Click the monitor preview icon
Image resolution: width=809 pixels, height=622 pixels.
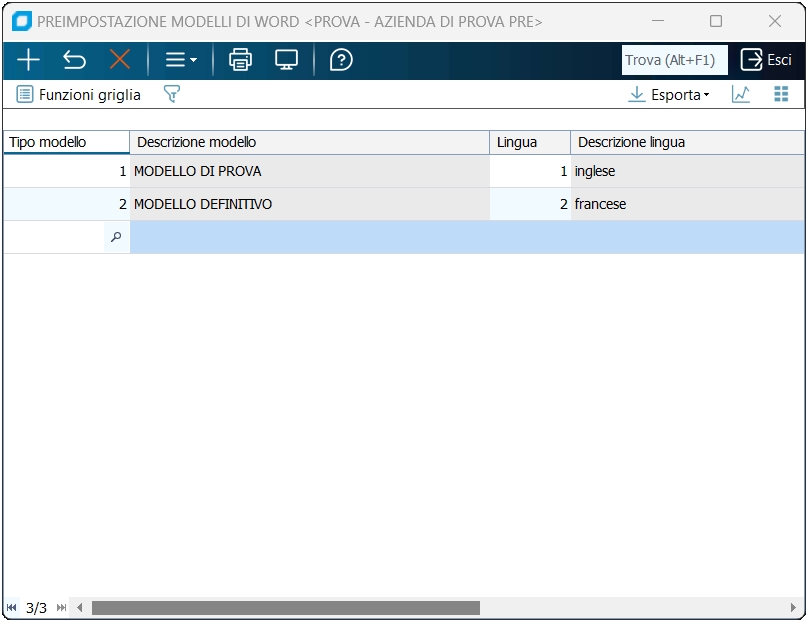286,60
